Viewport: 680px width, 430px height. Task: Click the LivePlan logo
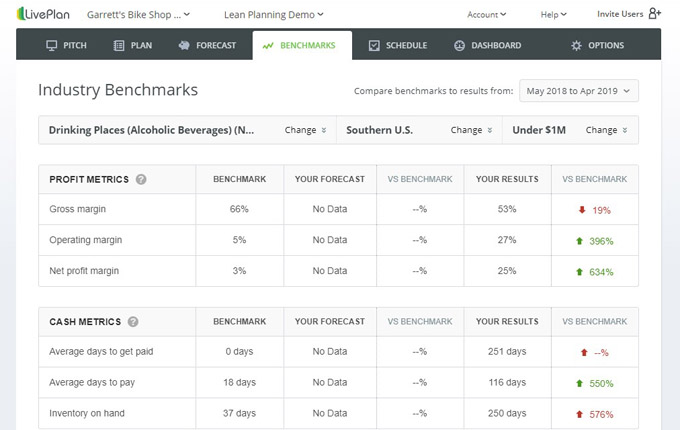coord(45,14)
